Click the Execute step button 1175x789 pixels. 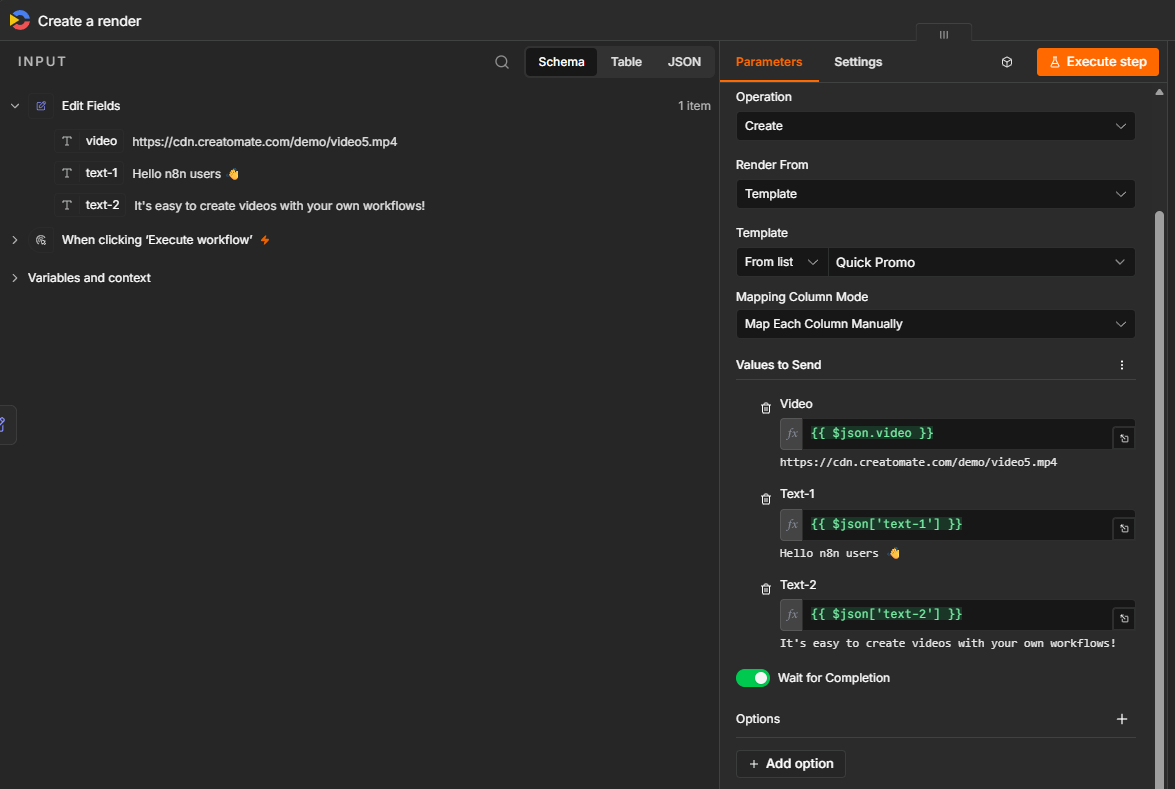[1097, 62]
